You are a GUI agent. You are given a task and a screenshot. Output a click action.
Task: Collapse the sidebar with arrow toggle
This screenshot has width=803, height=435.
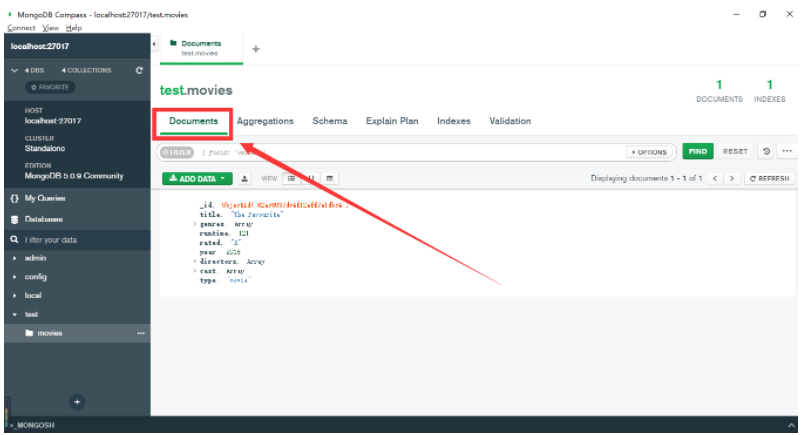pos(154,44)
